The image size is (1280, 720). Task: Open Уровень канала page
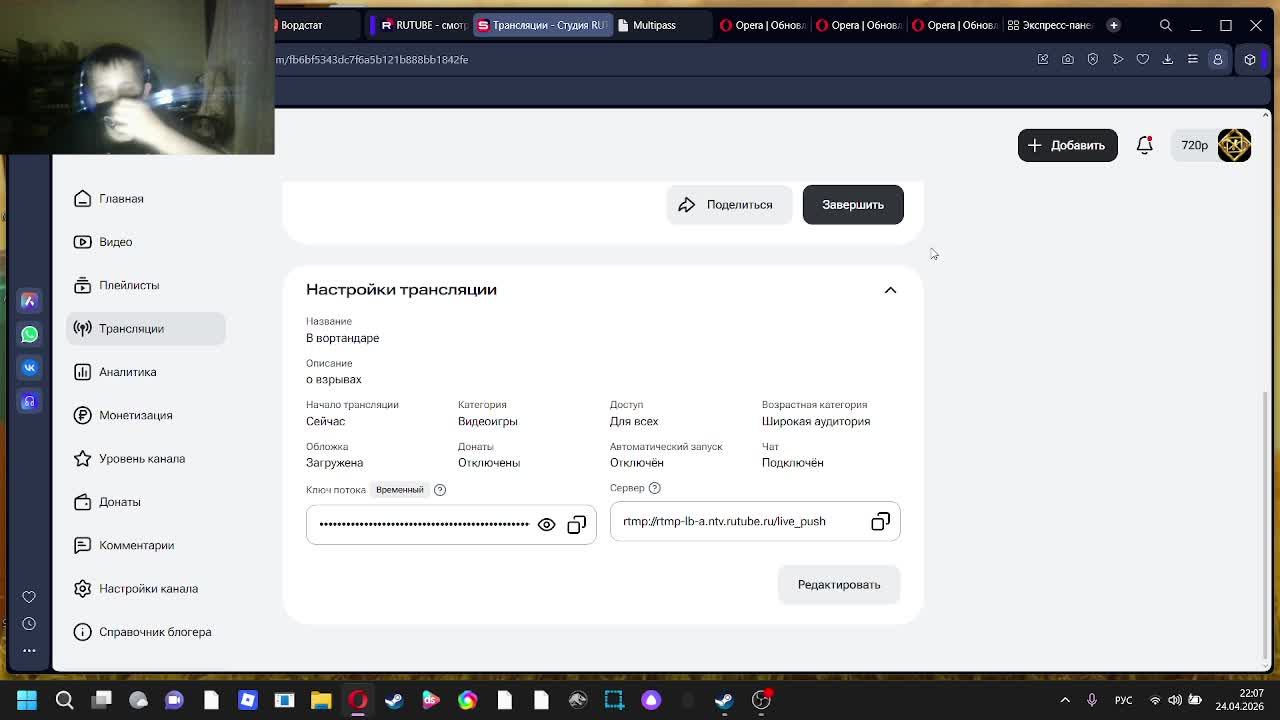click(146, 459)
